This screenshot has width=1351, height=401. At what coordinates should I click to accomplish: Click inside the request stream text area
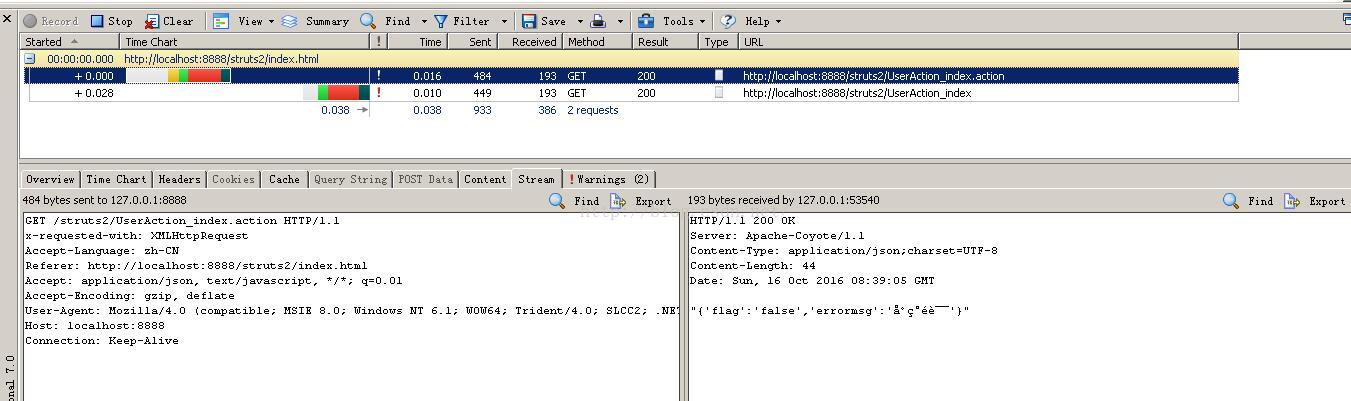(x=350, y=306)
